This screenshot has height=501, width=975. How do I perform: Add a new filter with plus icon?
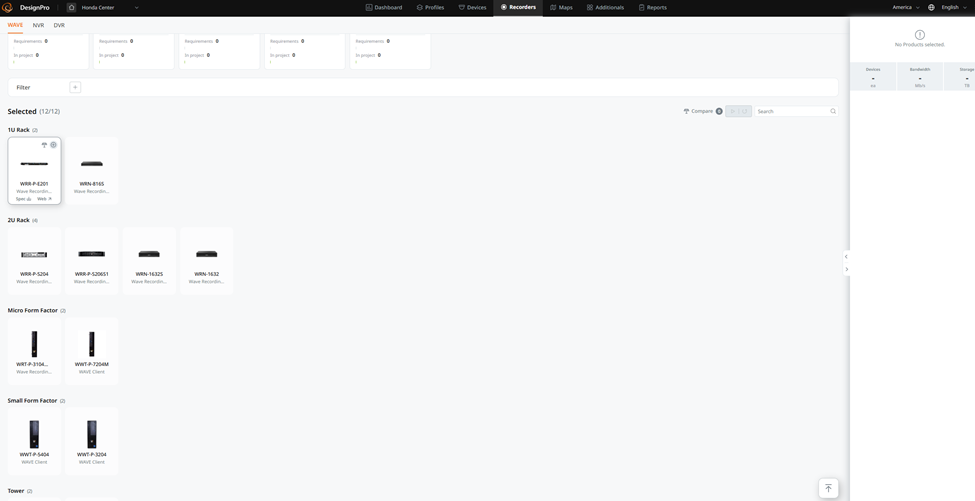pyautogui.click(x=75, y=87)
